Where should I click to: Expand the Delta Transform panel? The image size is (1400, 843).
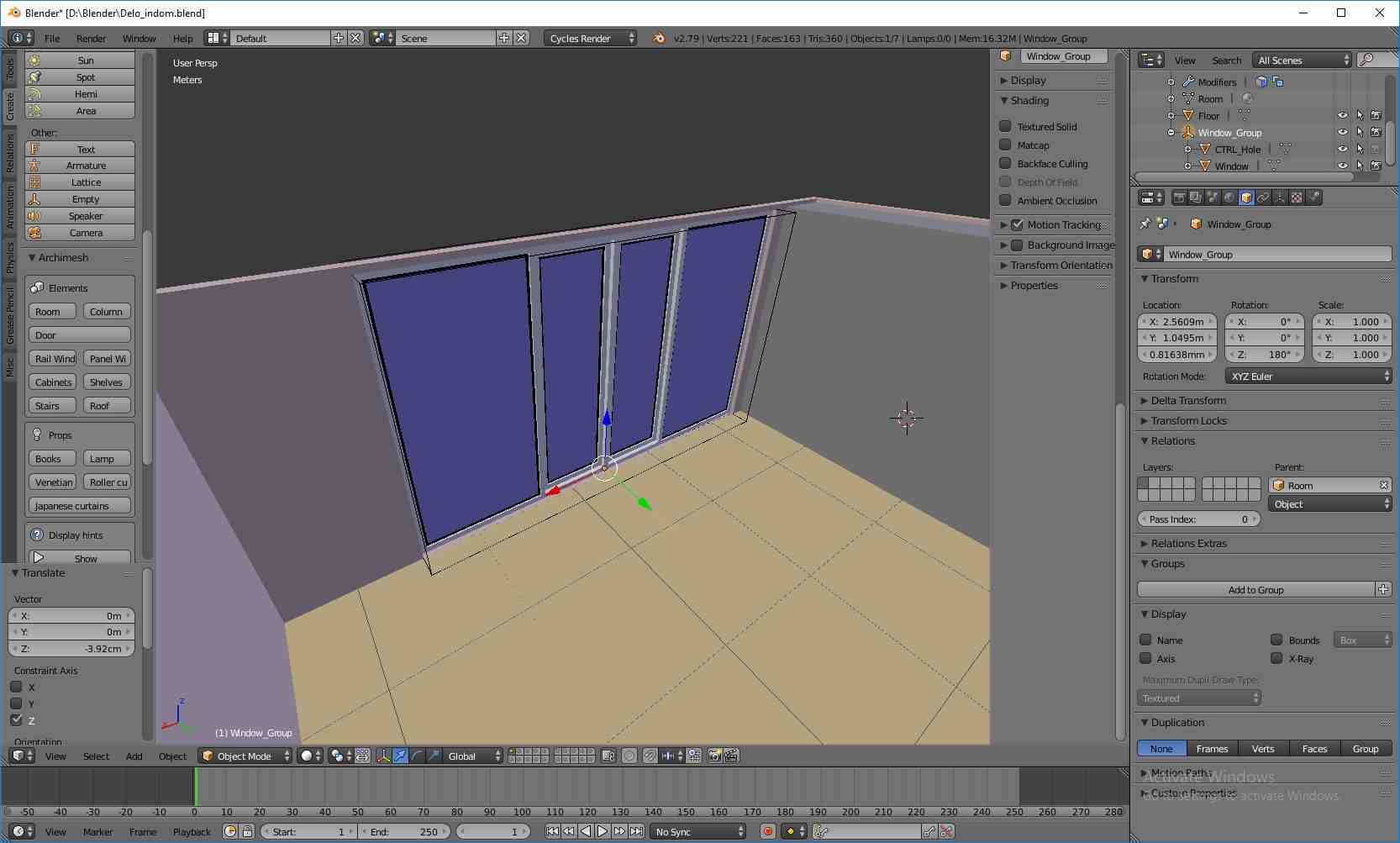click(1187, 401)
